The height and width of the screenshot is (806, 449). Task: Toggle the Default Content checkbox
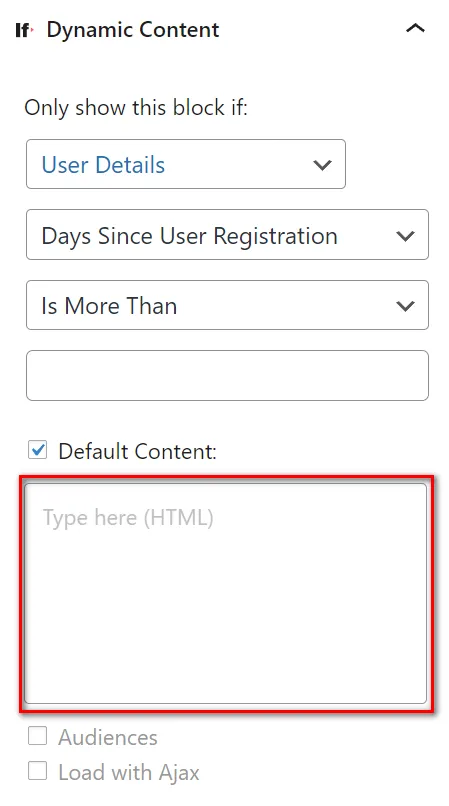click(x=38, y=450)
